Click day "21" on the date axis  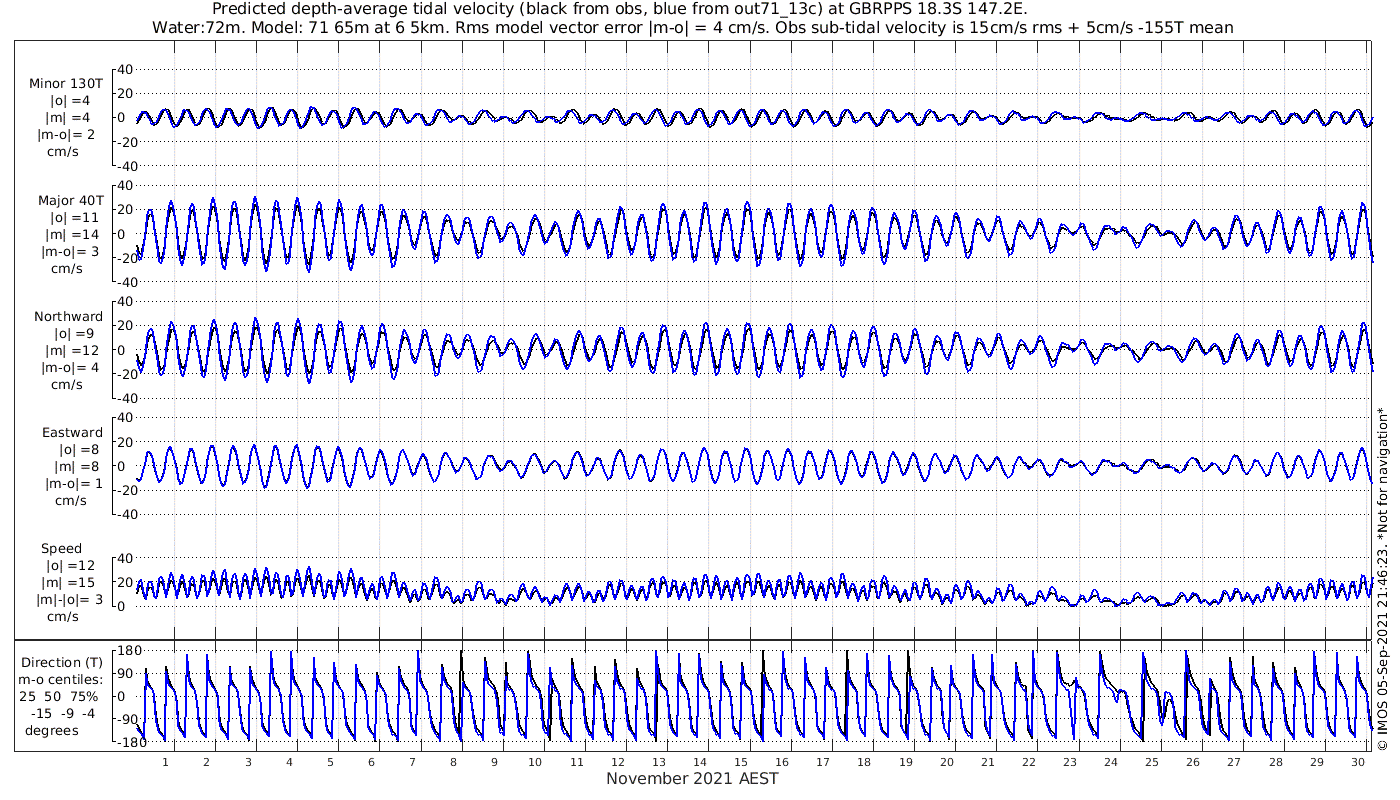[987, 762]
